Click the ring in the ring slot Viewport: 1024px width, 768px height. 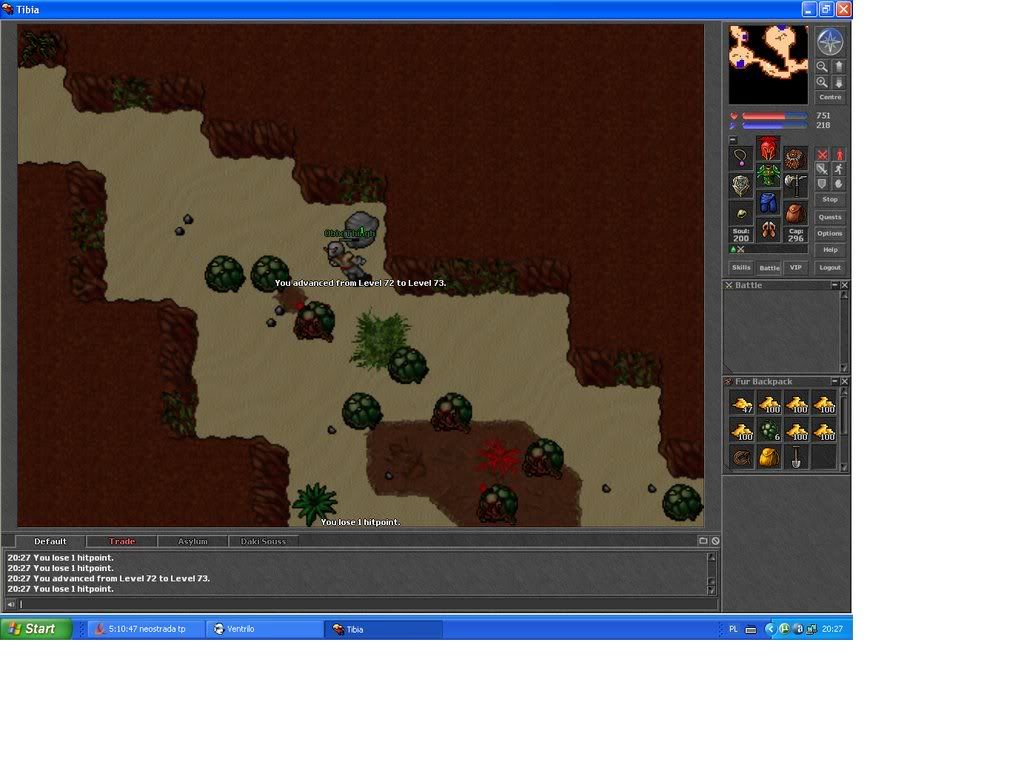(x=741, y=214)
